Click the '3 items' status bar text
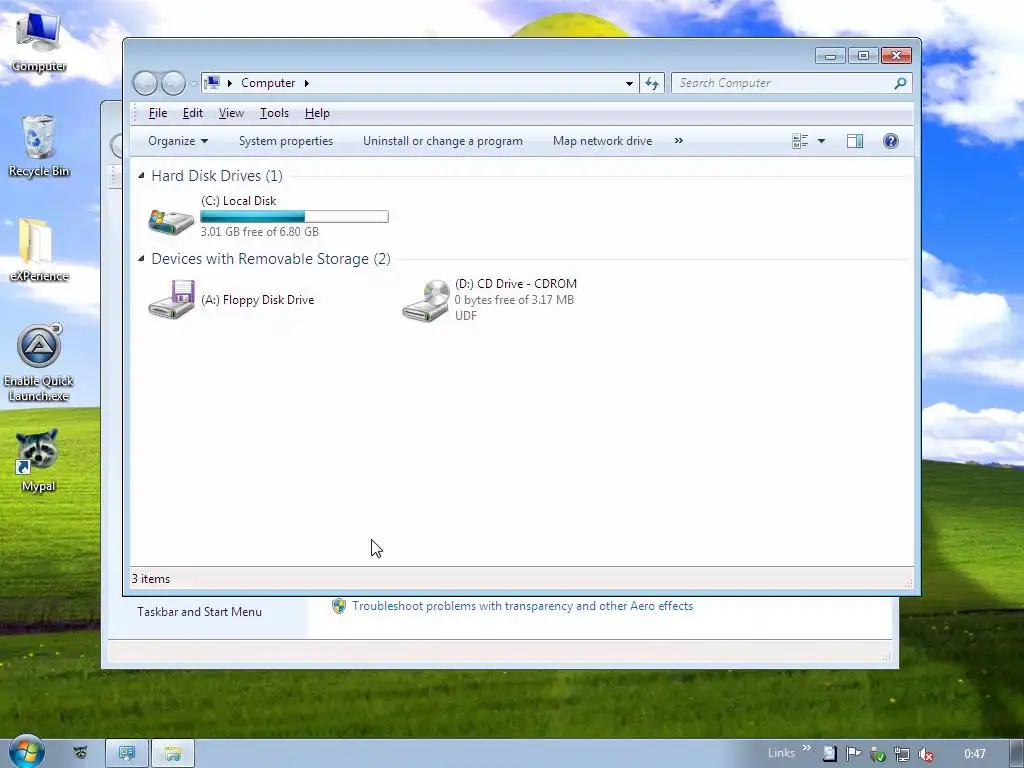The height and width of the screenshot is (768, 1024). pyautogui.click(x=151, y=579)
